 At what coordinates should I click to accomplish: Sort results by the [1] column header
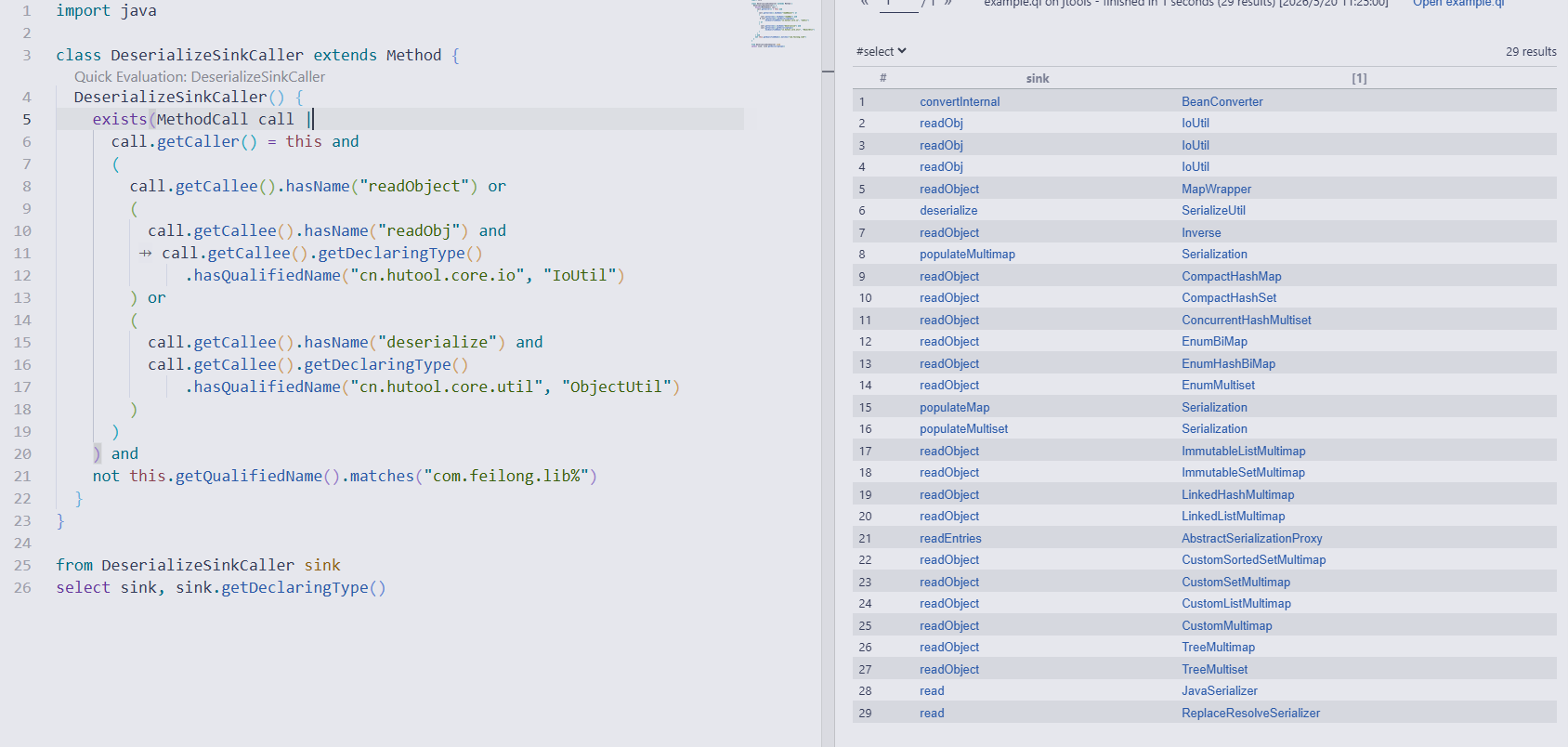[x=1359, y=79]
